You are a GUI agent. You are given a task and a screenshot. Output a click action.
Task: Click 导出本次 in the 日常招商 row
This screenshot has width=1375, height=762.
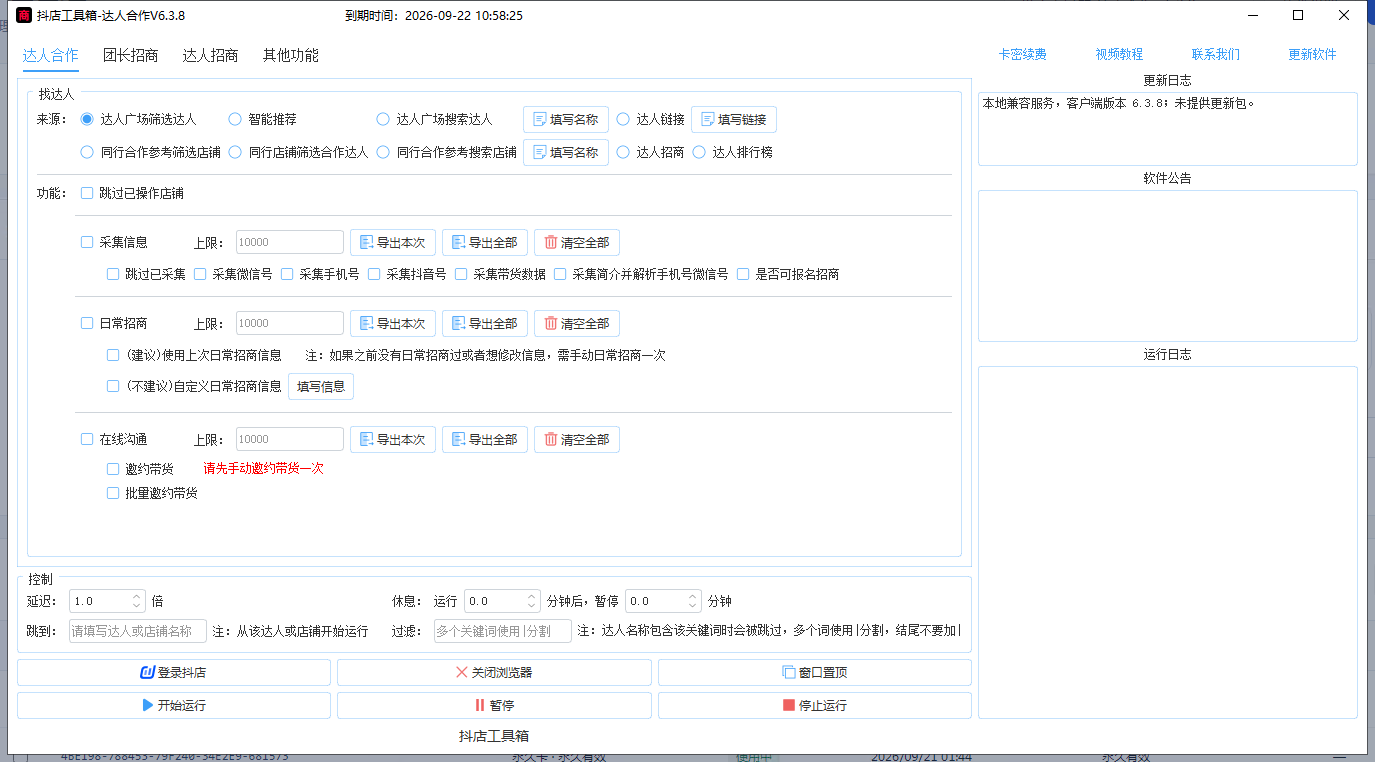[x=392, y=323]
